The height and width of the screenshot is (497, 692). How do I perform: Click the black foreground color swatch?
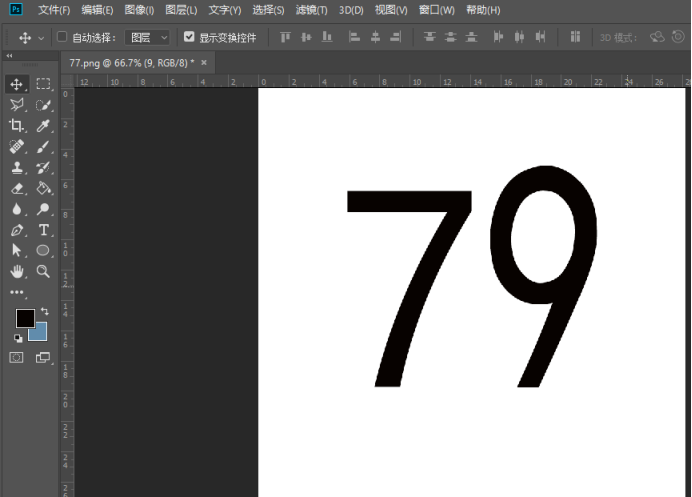25,318
